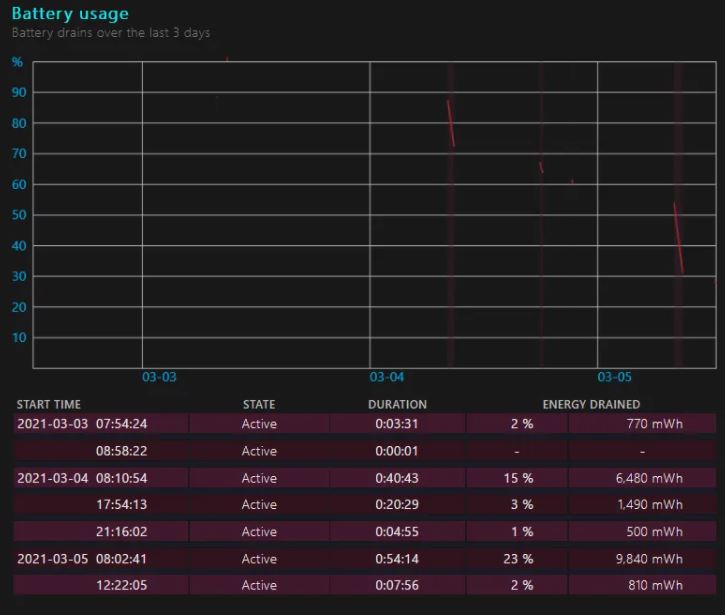Click the % symbol at the axis top
The width and height of the screenshot is (725, 615).
coord(17,62)
